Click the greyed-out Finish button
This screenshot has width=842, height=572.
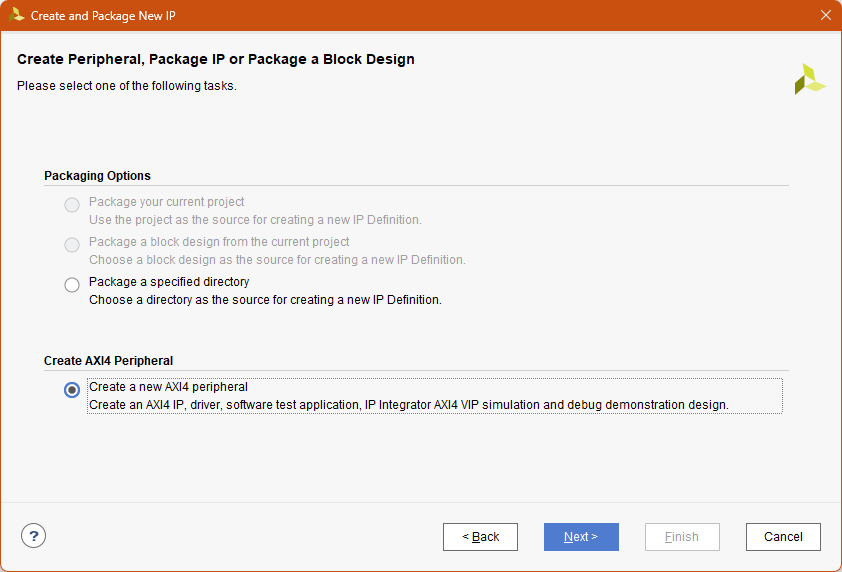click(x=682, y=537)
